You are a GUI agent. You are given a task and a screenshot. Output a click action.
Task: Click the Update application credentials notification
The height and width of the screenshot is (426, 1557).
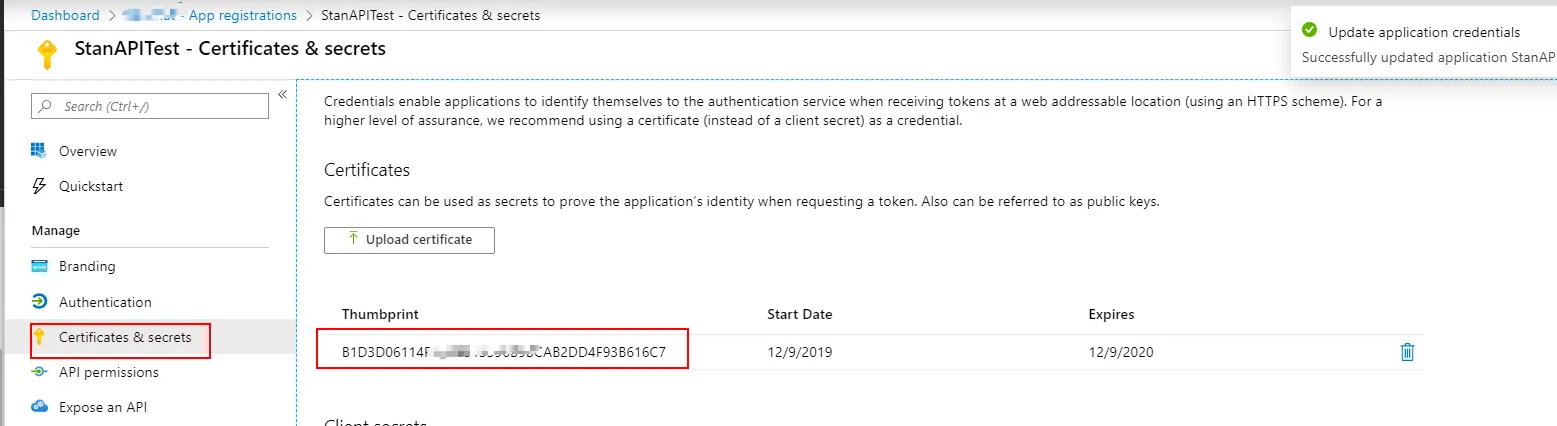tap(1424, 33)
